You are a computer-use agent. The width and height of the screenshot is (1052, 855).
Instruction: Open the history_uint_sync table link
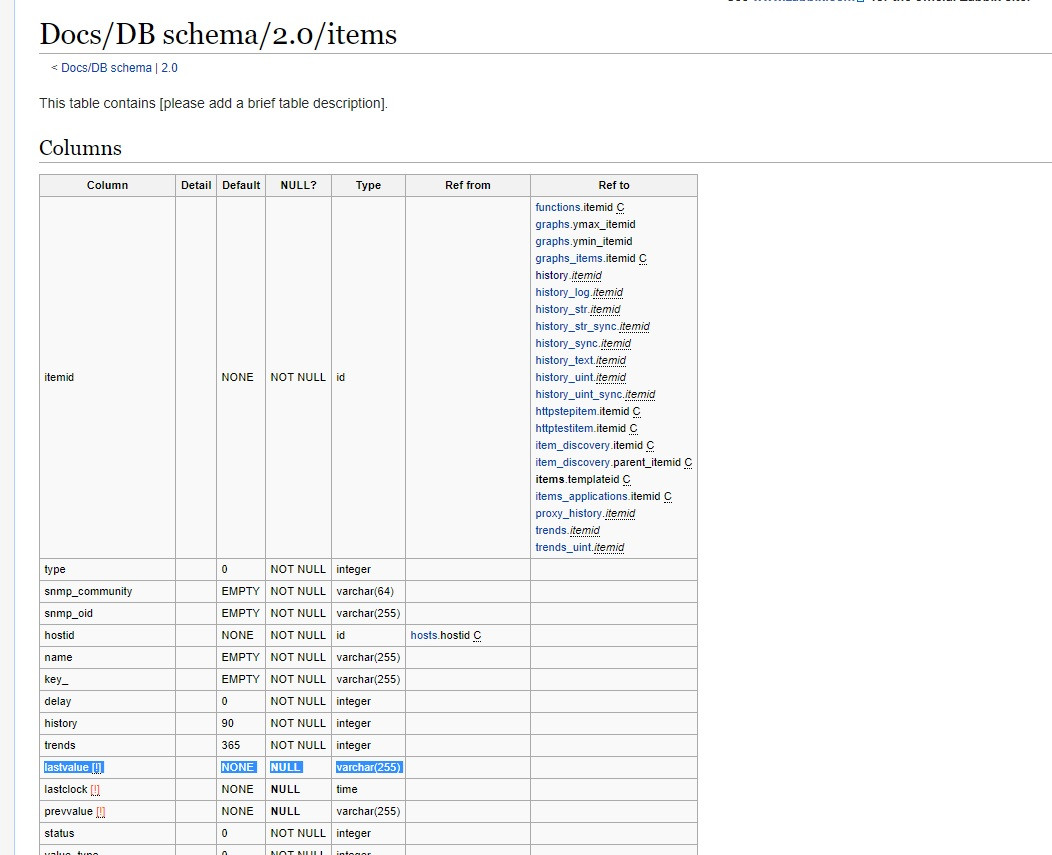click(x=578, y=394)
